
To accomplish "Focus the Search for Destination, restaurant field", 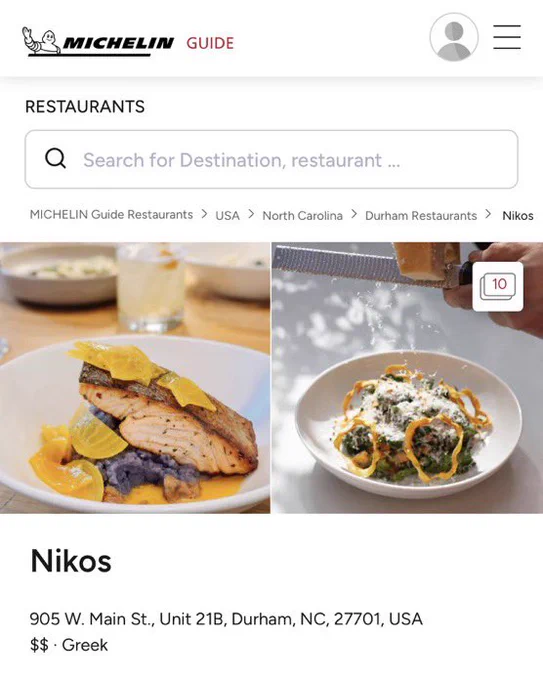I will pos(272,159).
